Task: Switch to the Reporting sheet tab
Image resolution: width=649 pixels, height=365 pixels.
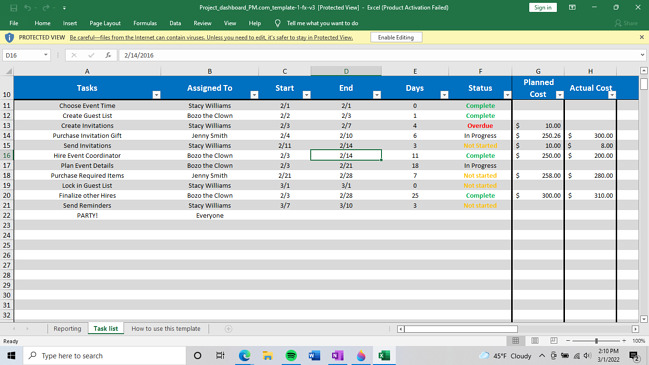Action: (x=67, y=329)
